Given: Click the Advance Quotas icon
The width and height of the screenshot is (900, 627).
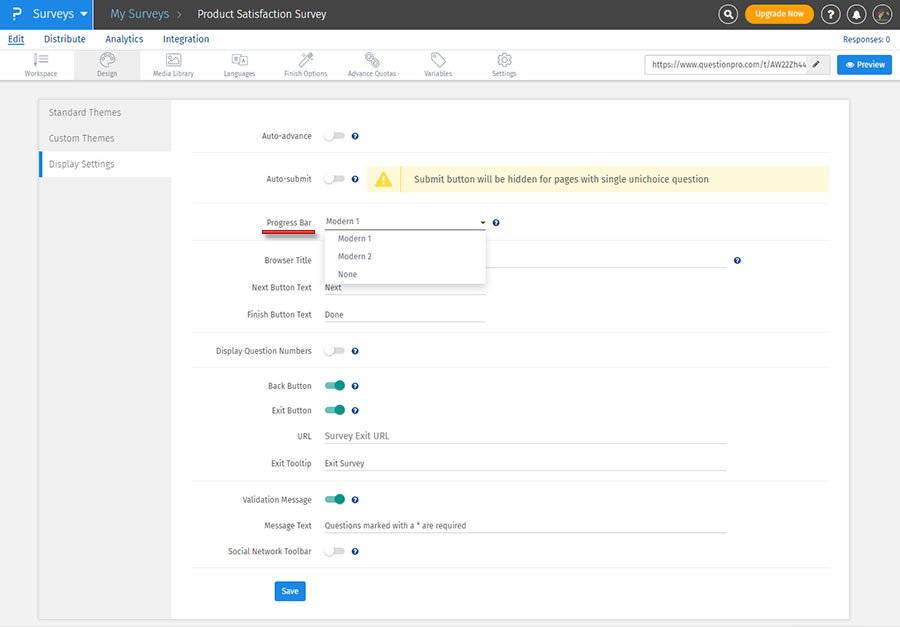Looking at the screenshot, I should (371, 64).
